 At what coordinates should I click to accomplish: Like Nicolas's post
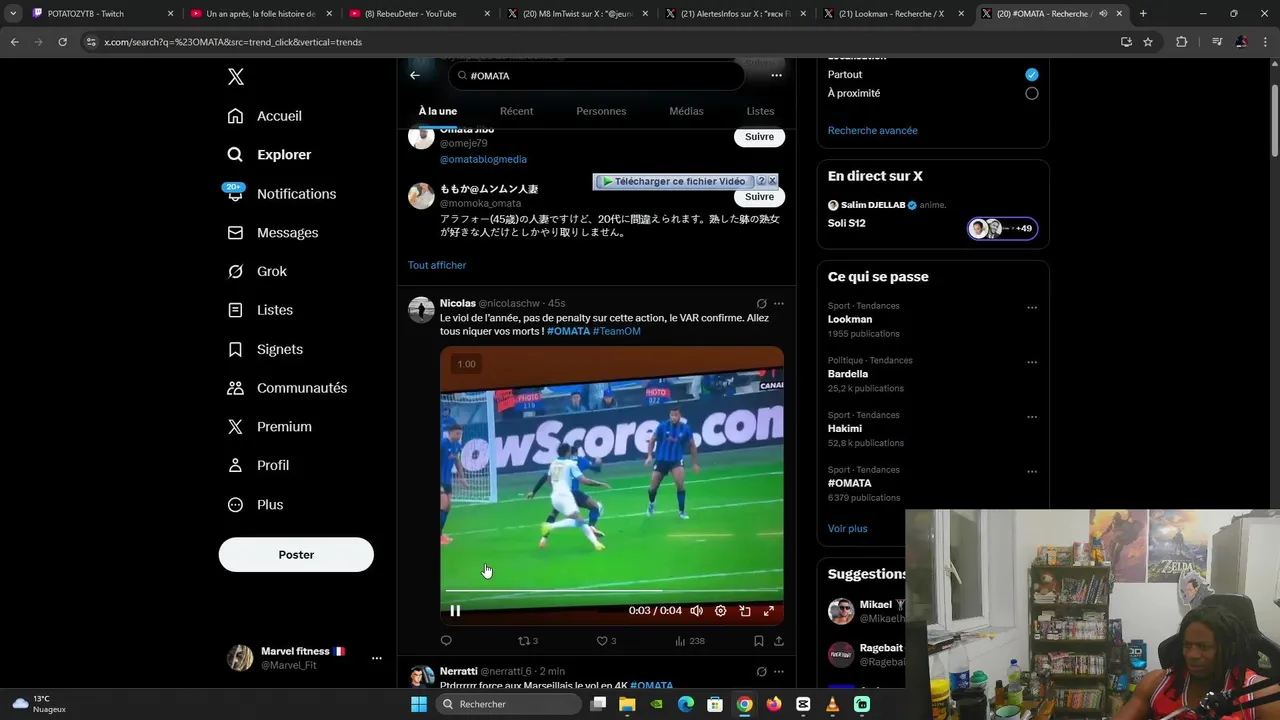606,641
